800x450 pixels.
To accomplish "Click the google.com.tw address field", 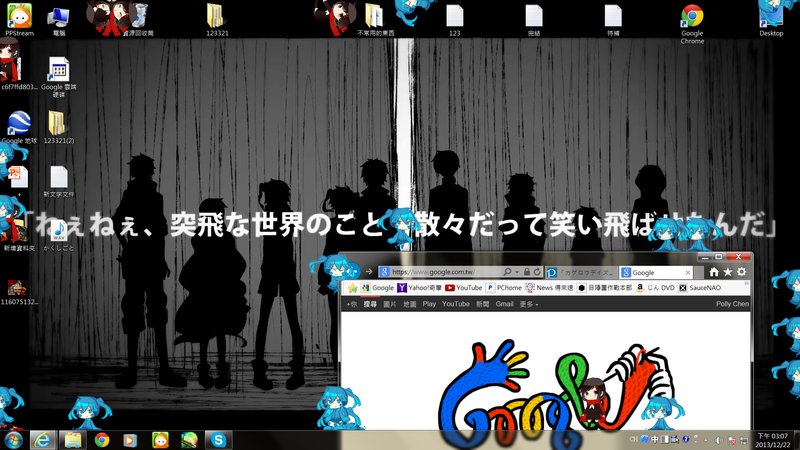I will (440, 272).
